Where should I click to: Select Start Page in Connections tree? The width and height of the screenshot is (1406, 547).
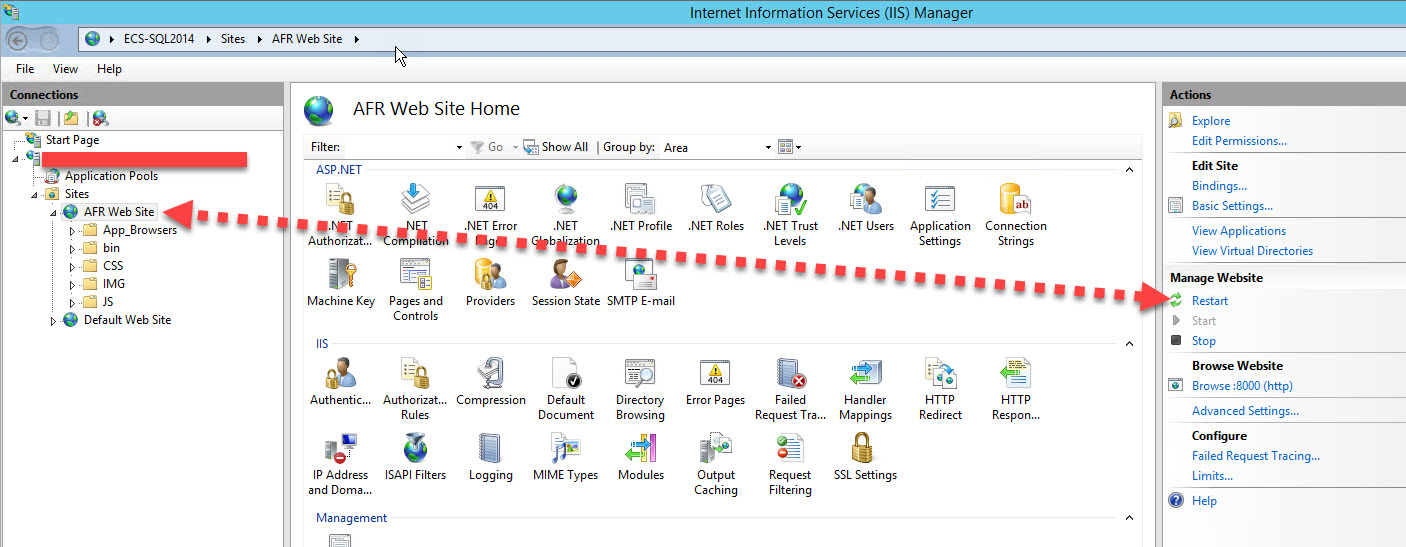pyautogui.click(x=72, y=140)
